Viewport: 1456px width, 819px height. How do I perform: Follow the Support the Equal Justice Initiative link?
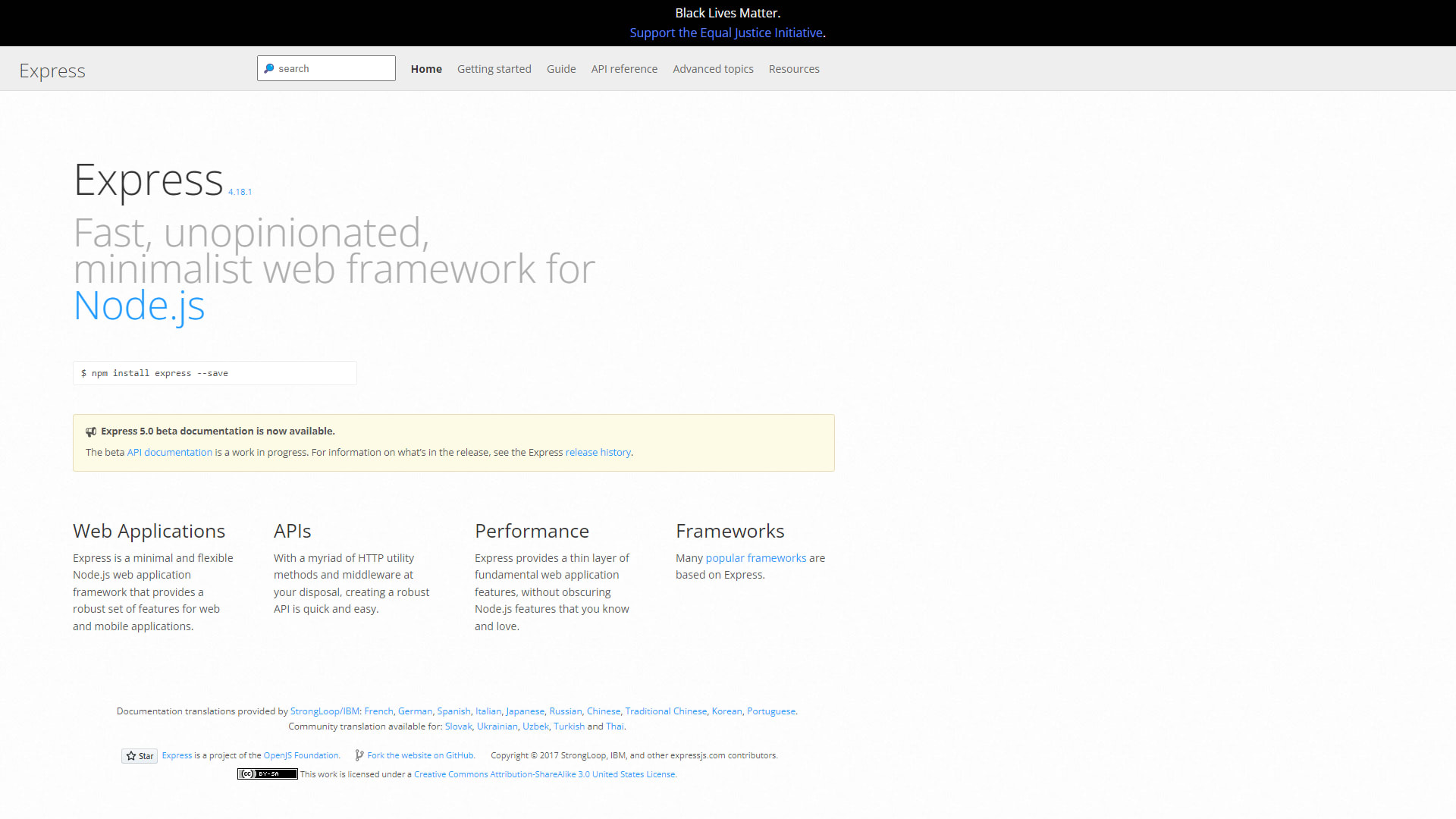(x=726, y=33)
